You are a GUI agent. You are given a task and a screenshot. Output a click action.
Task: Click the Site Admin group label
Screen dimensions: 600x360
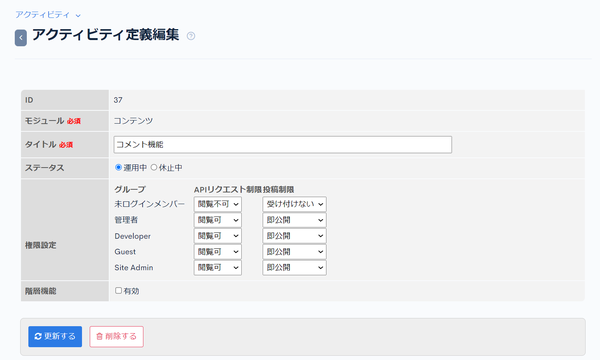click(x=134, y=268)
